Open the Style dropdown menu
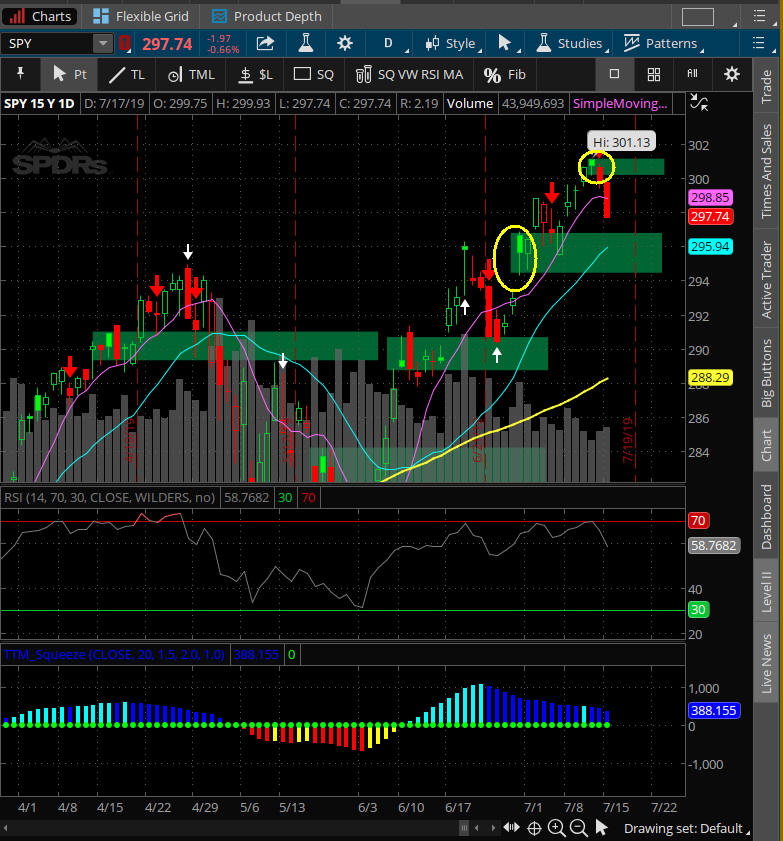This screenshot has width=783, height=841. [x=451, y=43]
